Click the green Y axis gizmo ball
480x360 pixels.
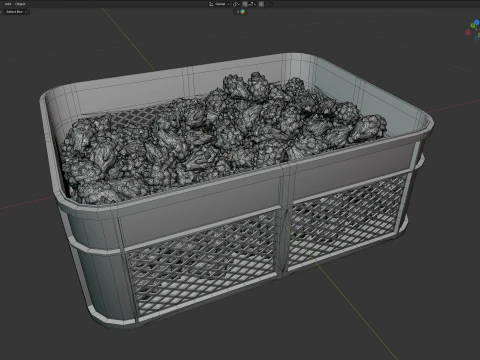click(x=473, y=25)
